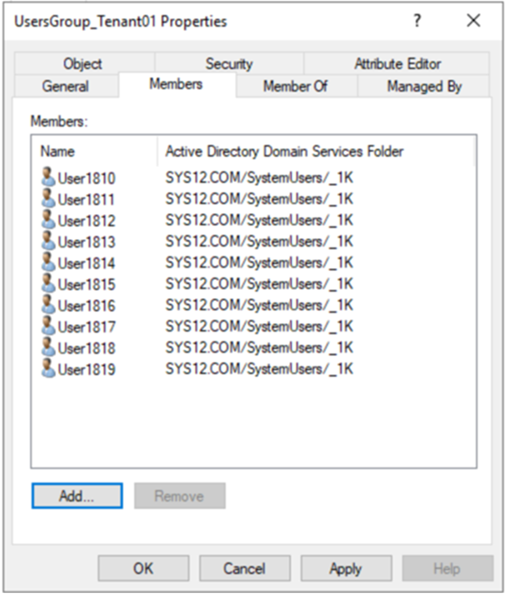Click the User1816 member icon
The height and width of the screenshot is (594, 505).
(48, 304)
